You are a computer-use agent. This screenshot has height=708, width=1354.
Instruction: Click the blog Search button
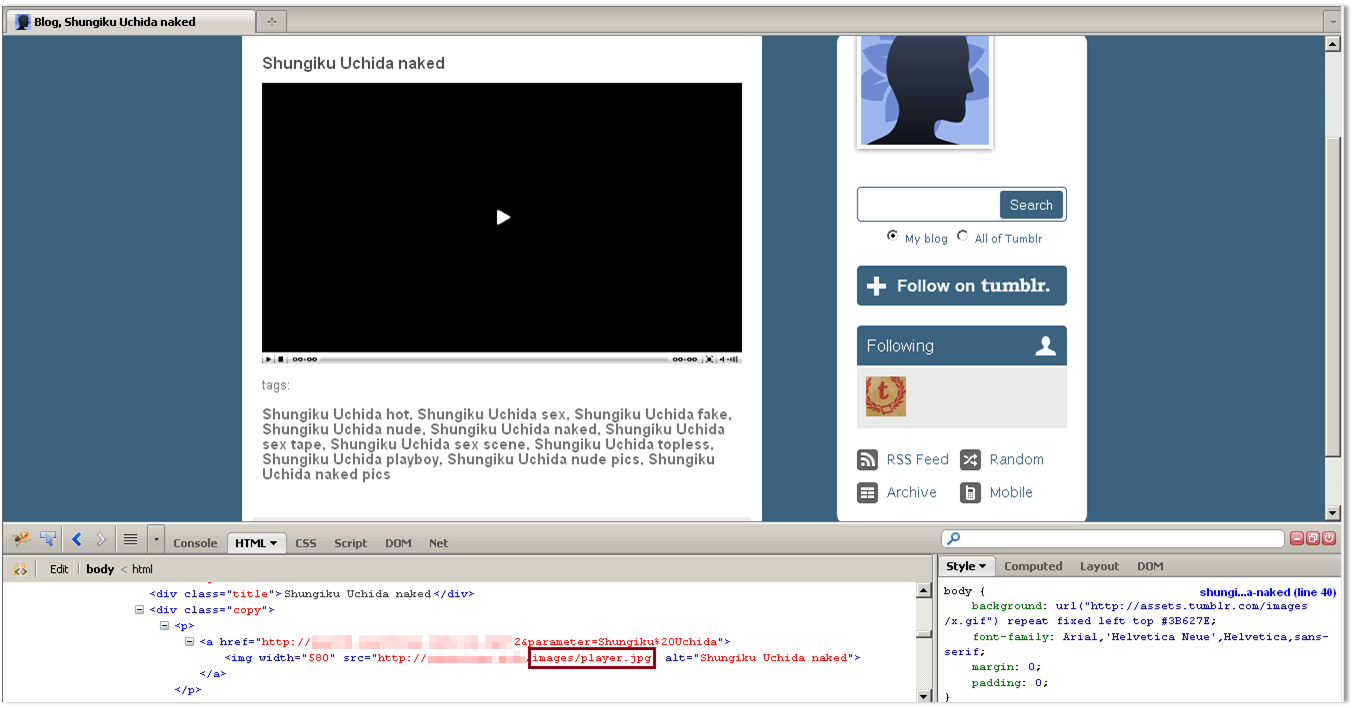[1030, 205]
